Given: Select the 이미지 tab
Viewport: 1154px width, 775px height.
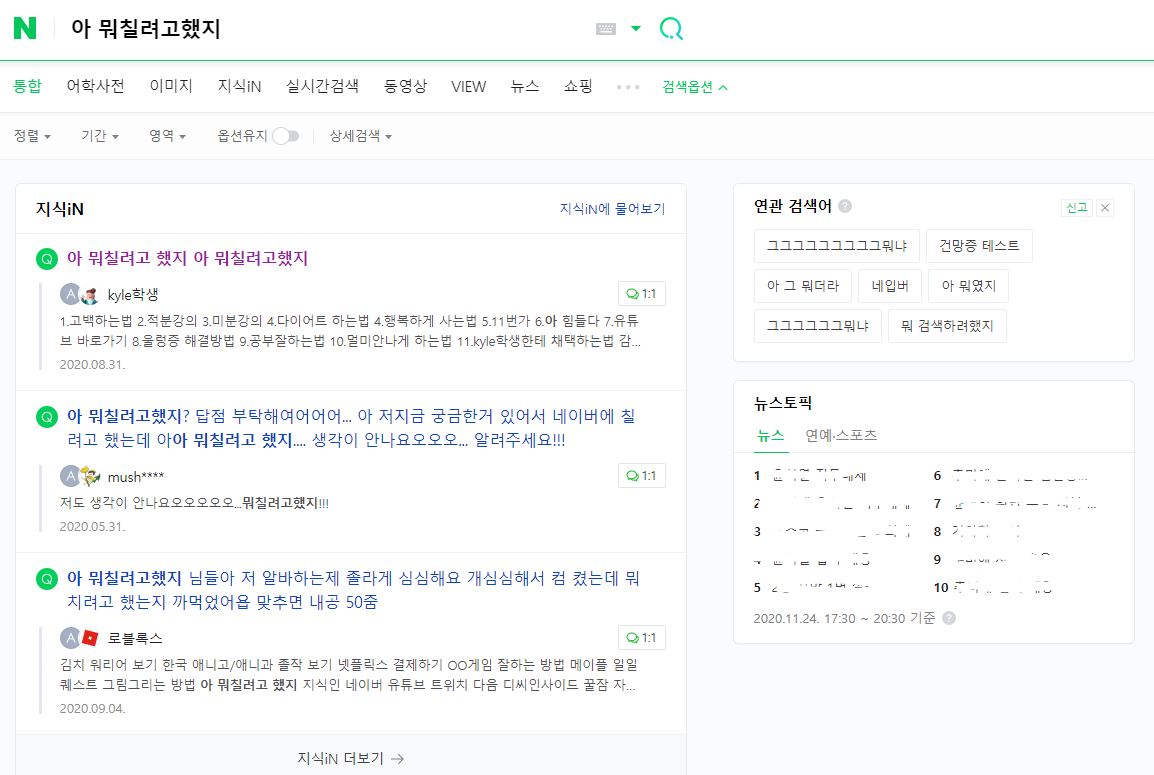Looking at the screenshot, I should (x=171, y=86).
